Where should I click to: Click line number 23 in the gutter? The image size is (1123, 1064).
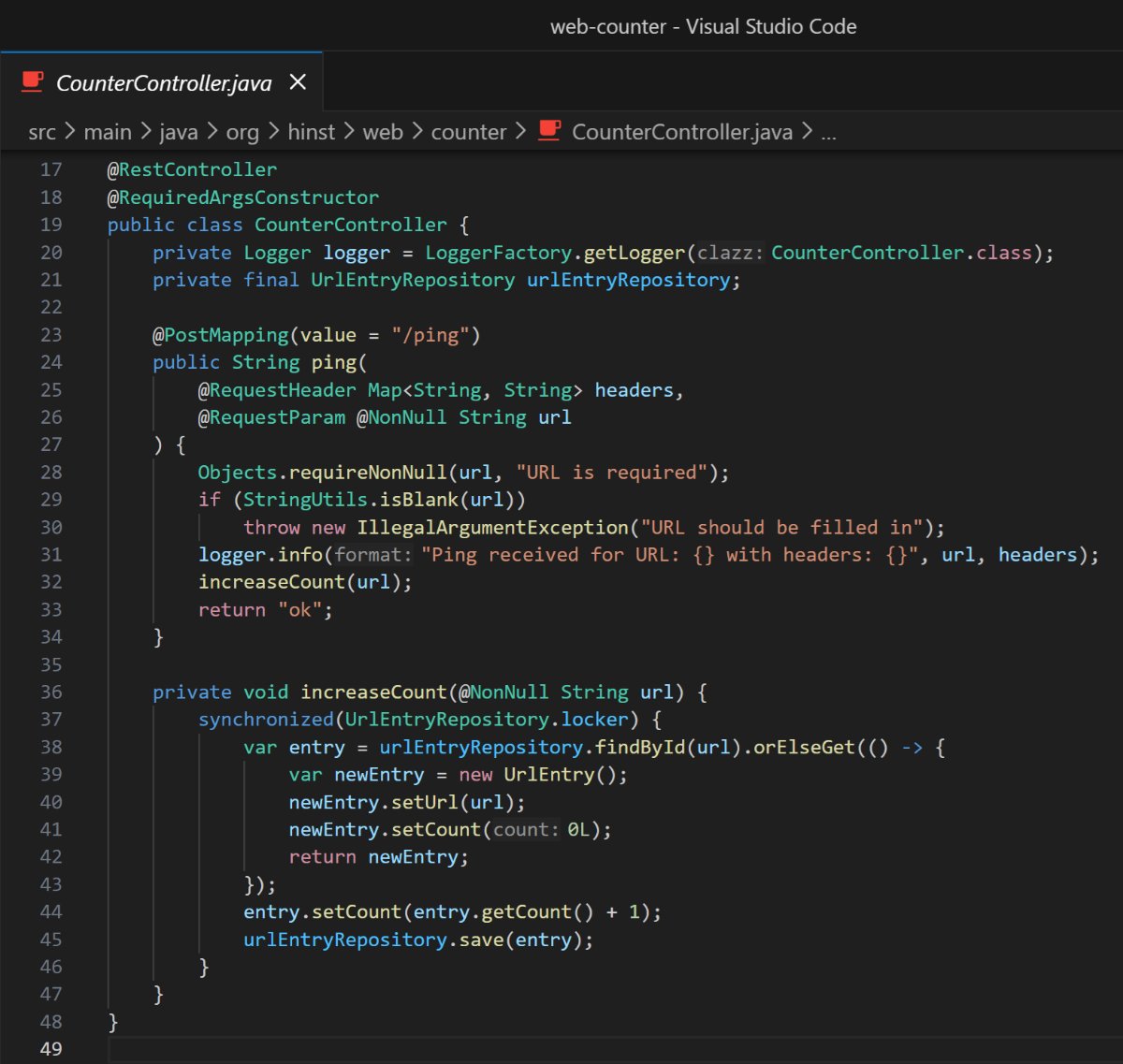coord(51,335)
